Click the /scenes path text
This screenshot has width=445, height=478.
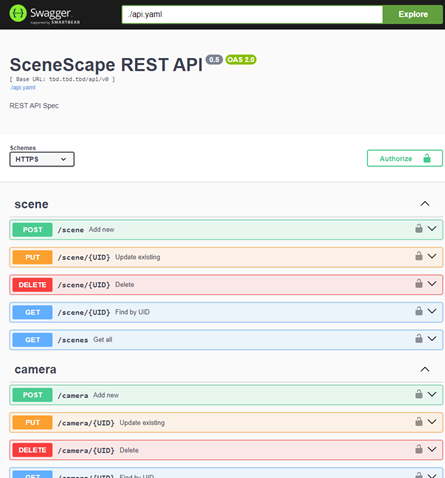73,340
